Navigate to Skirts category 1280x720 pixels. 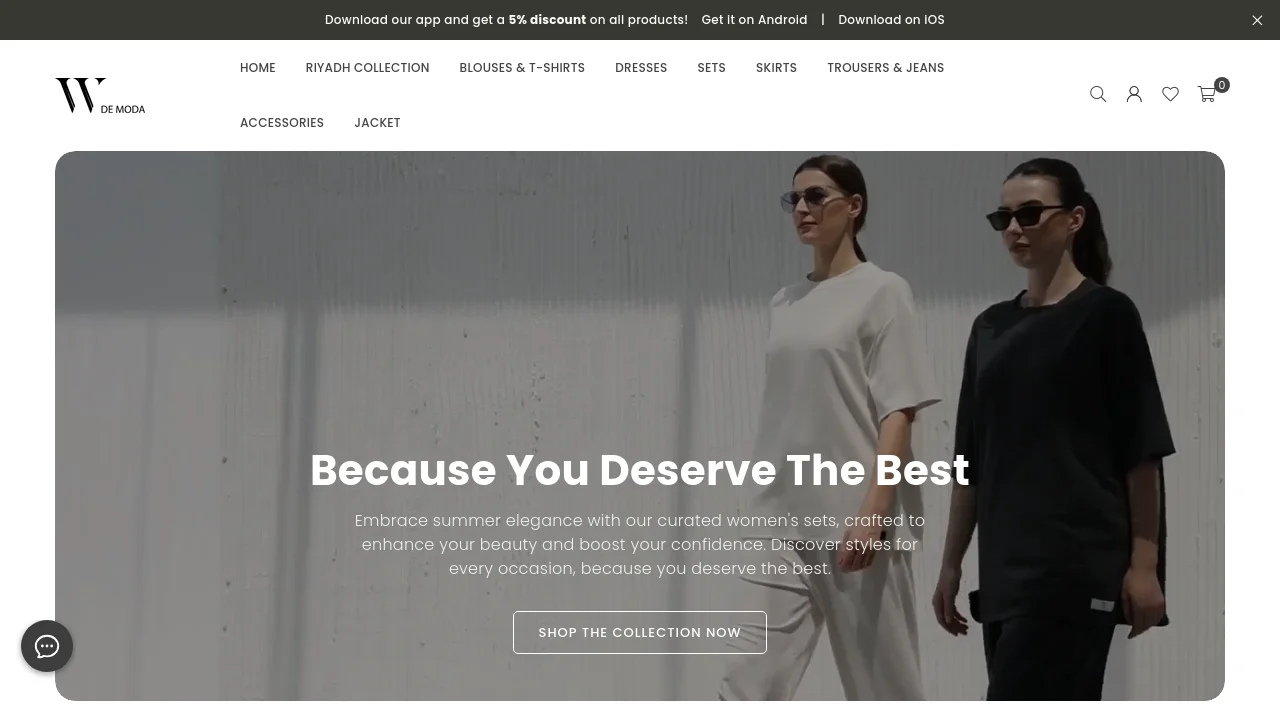click(x=776, y=68)
